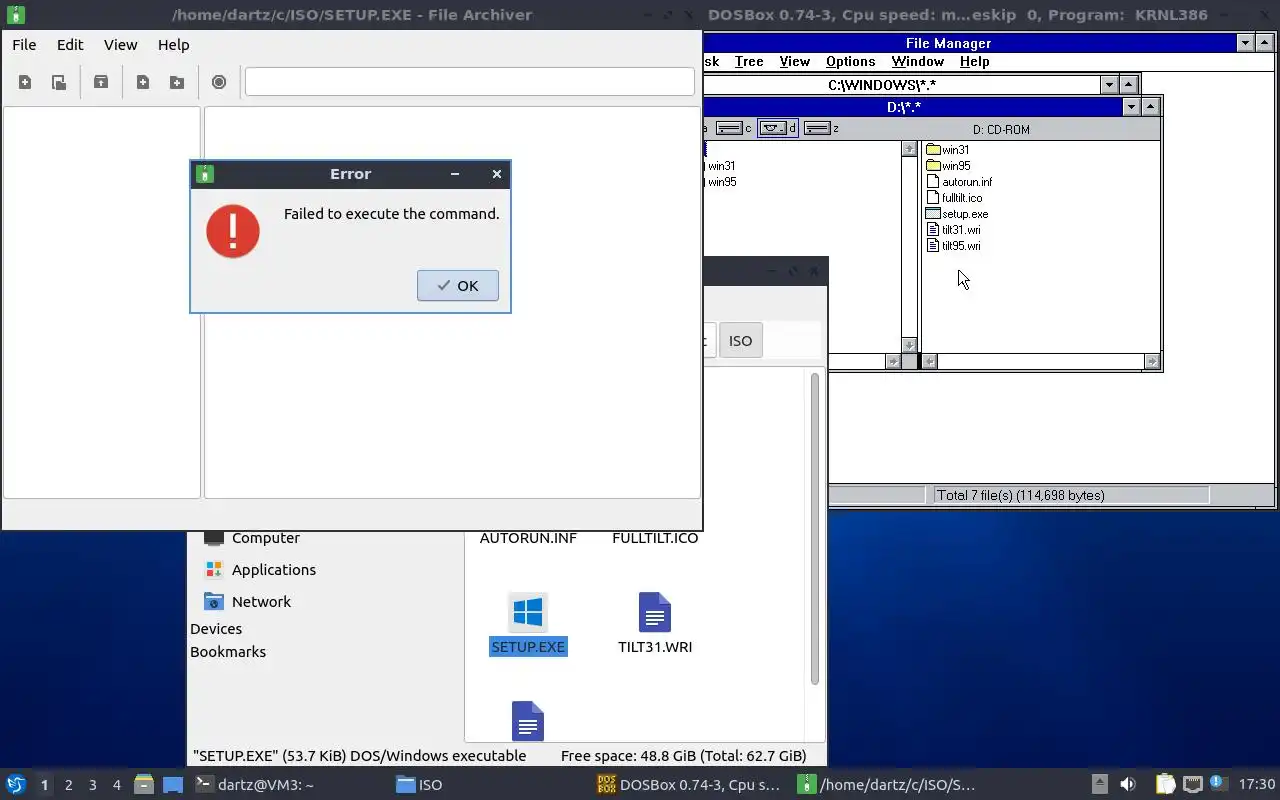Open the View menu in File Archiver
Screen dimensions: 1280x800
click(121, 45)
